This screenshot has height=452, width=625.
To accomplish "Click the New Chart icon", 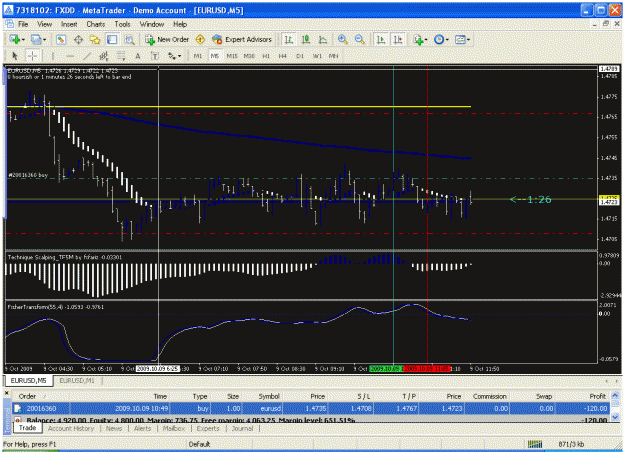I will click(x=15, y=39).
